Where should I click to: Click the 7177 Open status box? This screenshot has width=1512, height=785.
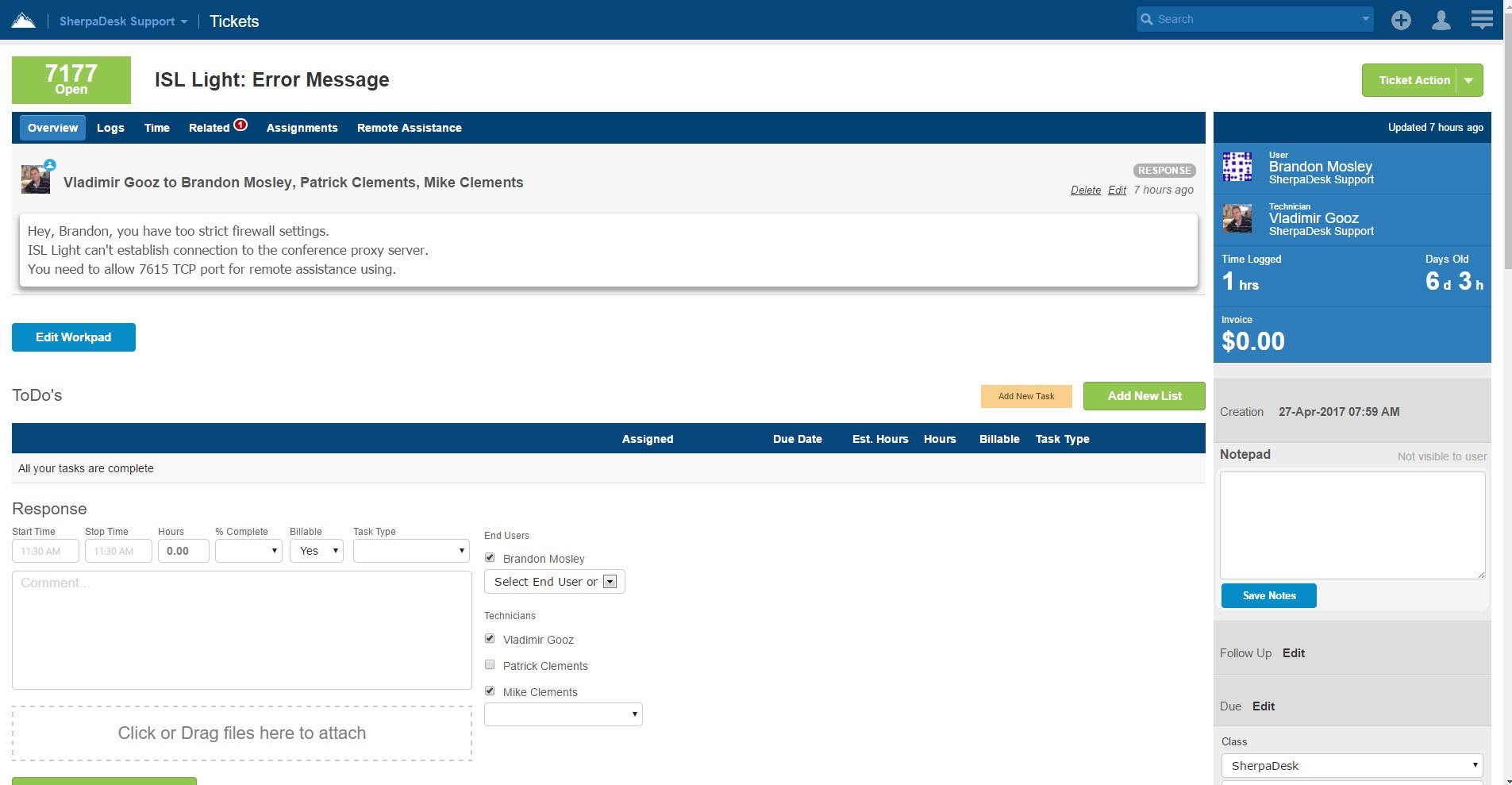click(x=71, y=80)
